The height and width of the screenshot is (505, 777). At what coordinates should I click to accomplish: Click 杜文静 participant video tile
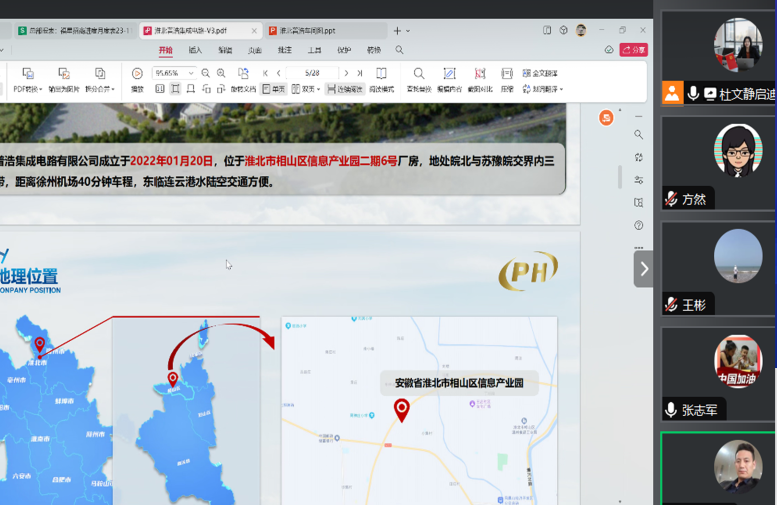point(719,57)
